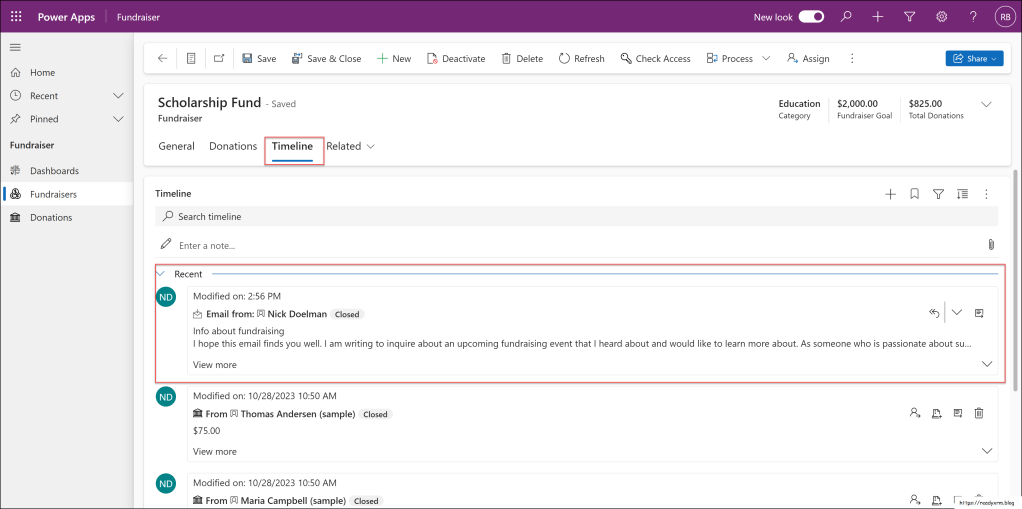Click the search magnifier in header
This screenshot has height=509, width=1022.
click(846, 17)
